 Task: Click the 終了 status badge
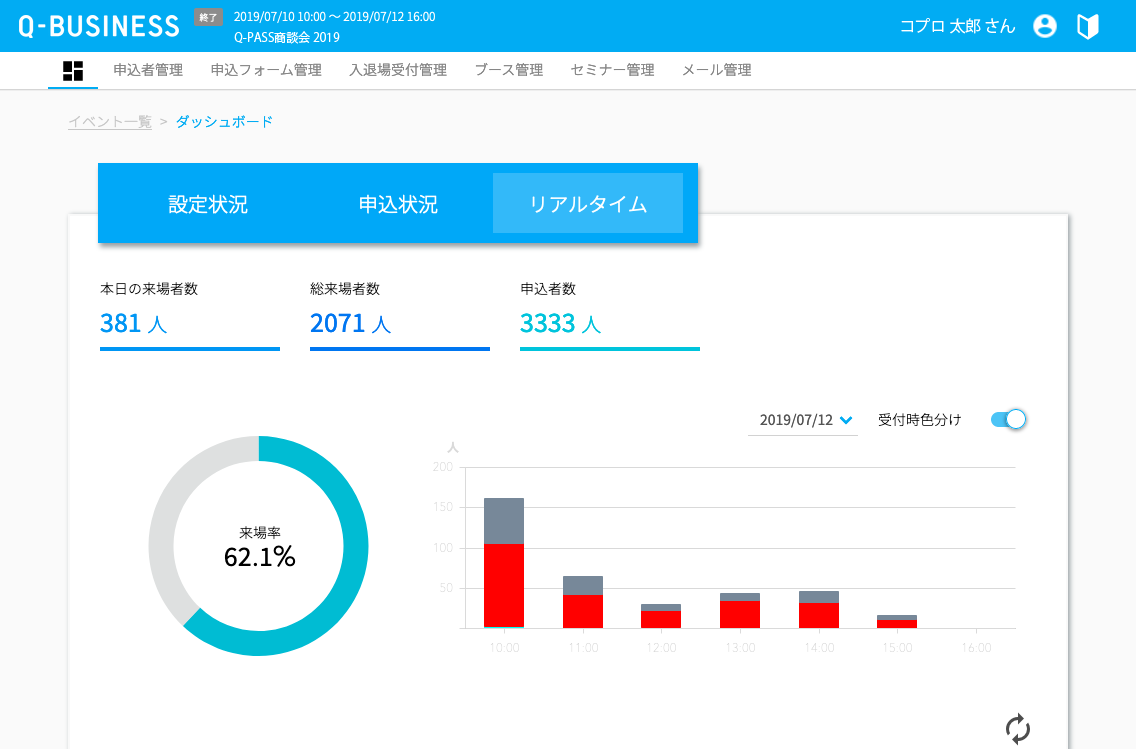click(208, 17)
